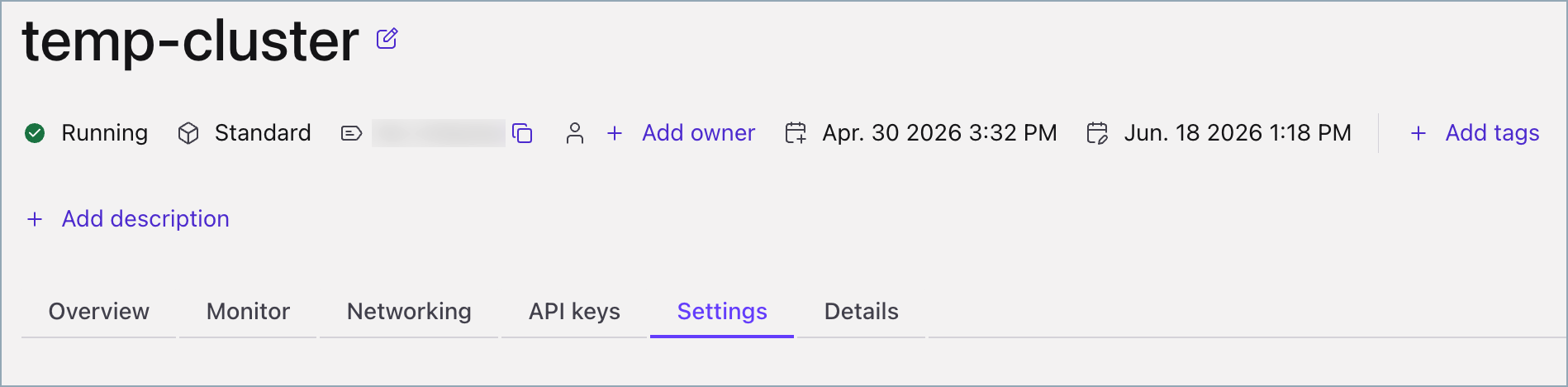Click the last modified calendar-edit icon
Image resolution: width=1568 pixels, height=387 pixels.
click(1097, 133)
